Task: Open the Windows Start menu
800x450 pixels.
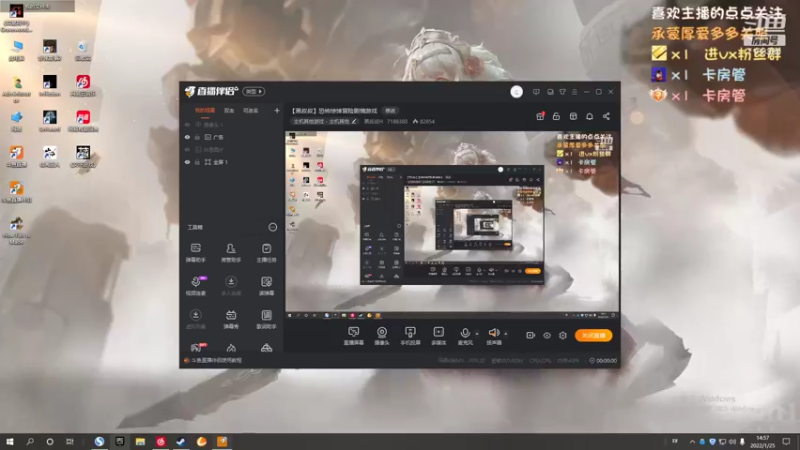Action: coord(10,441)
